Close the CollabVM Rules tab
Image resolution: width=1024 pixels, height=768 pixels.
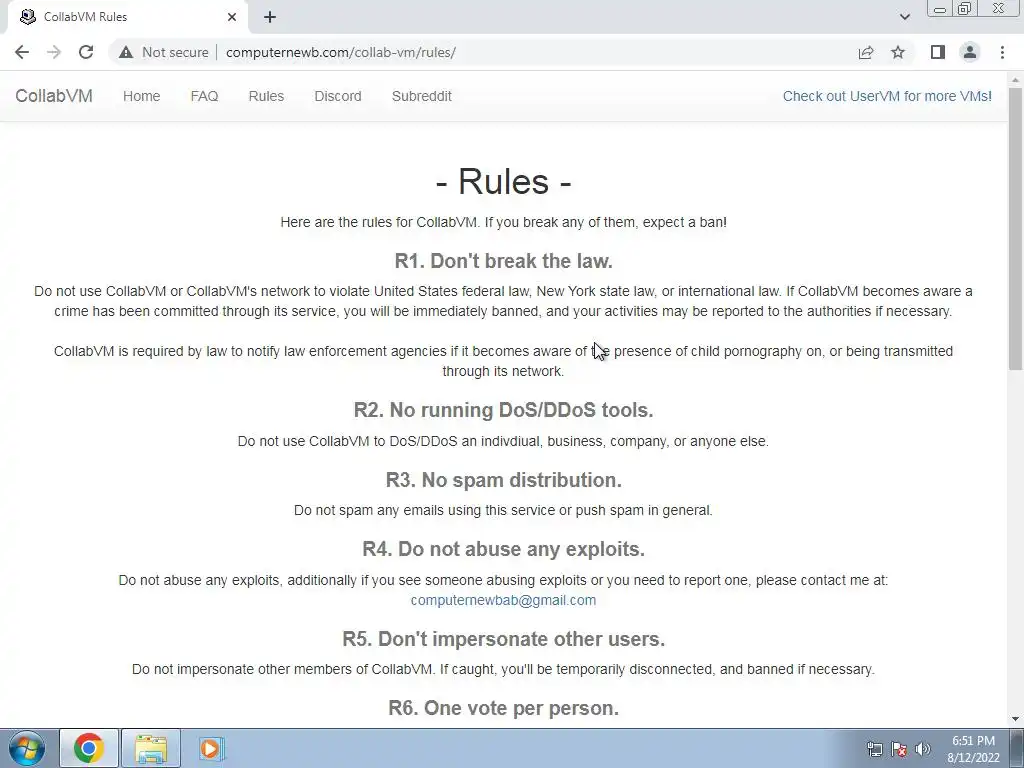coord(232,17)
